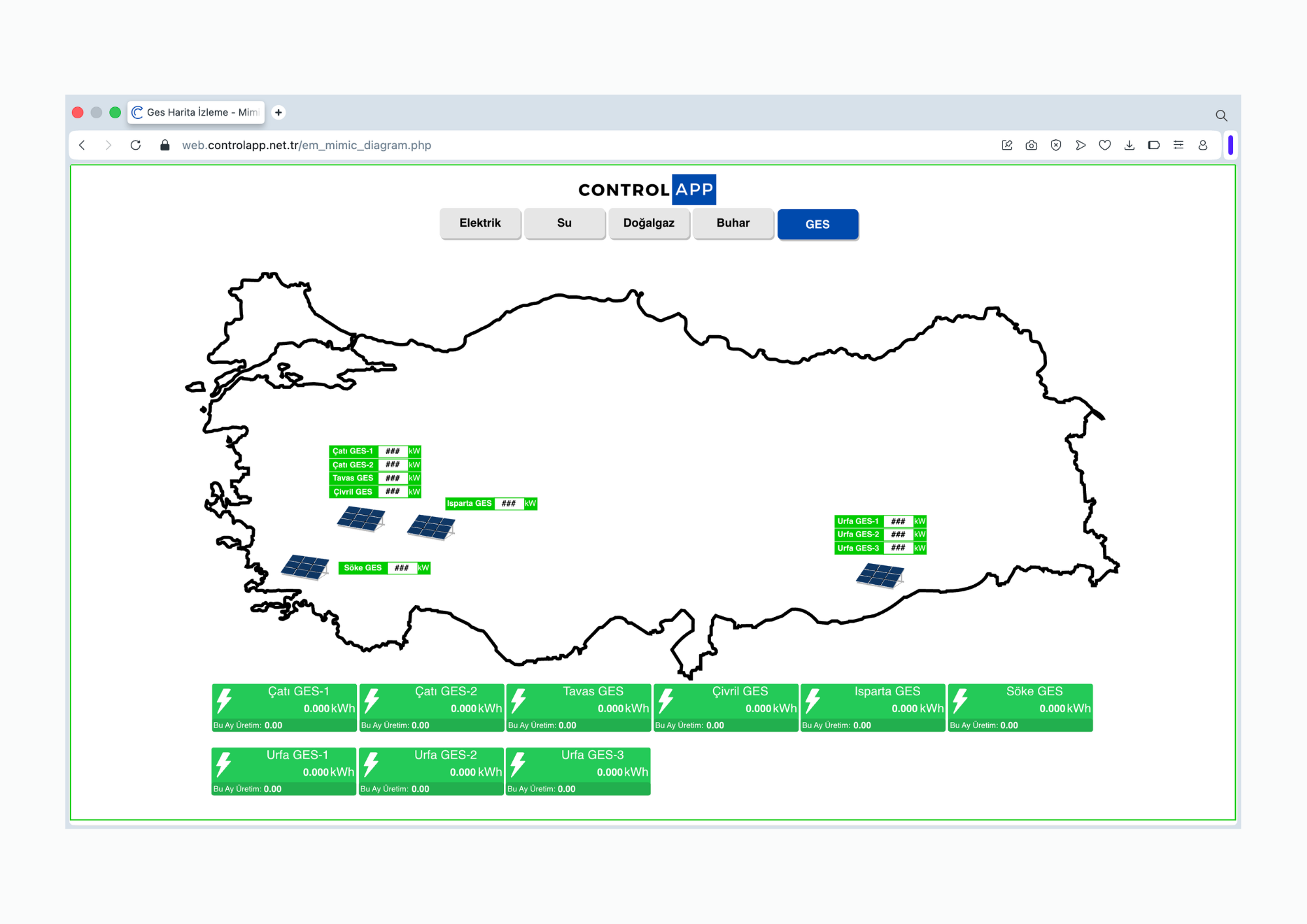View site security lock info
1307x924 pixels.
165,145
